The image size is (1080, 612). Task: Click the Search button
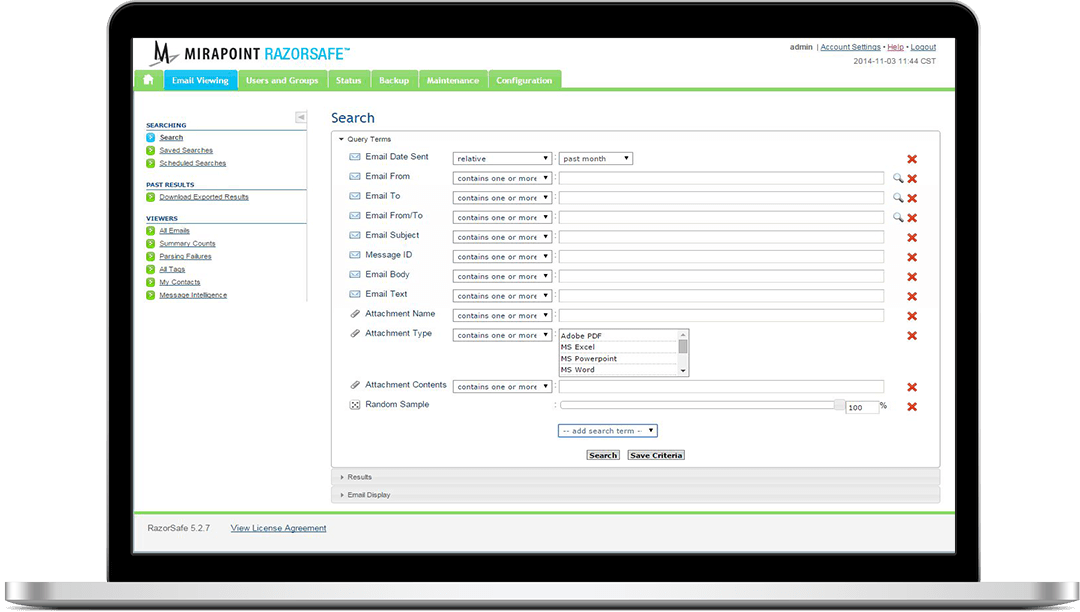point(603,455)
